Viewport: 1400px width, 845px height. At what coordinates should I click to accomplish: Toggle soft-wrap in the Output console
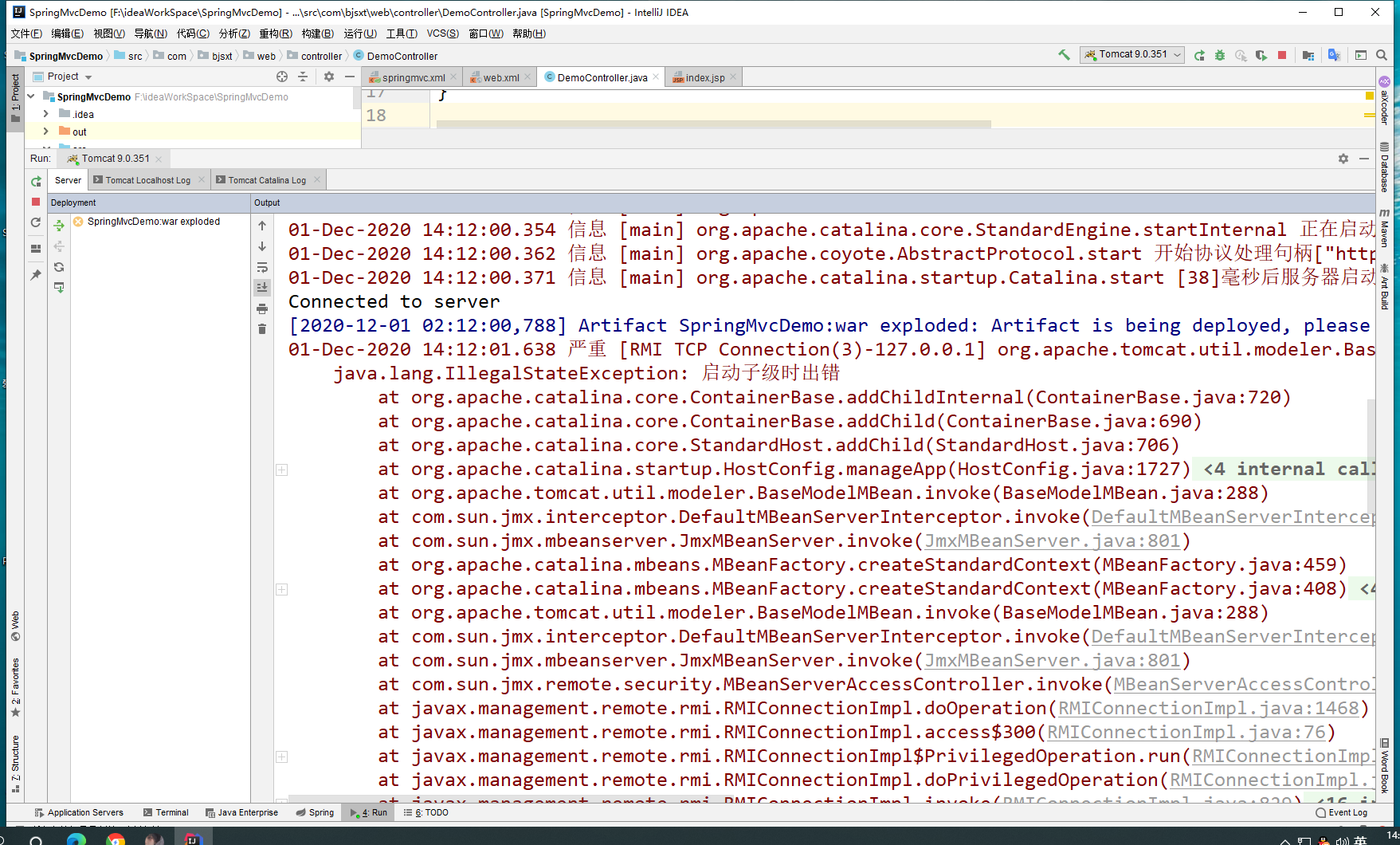[262, 267]
